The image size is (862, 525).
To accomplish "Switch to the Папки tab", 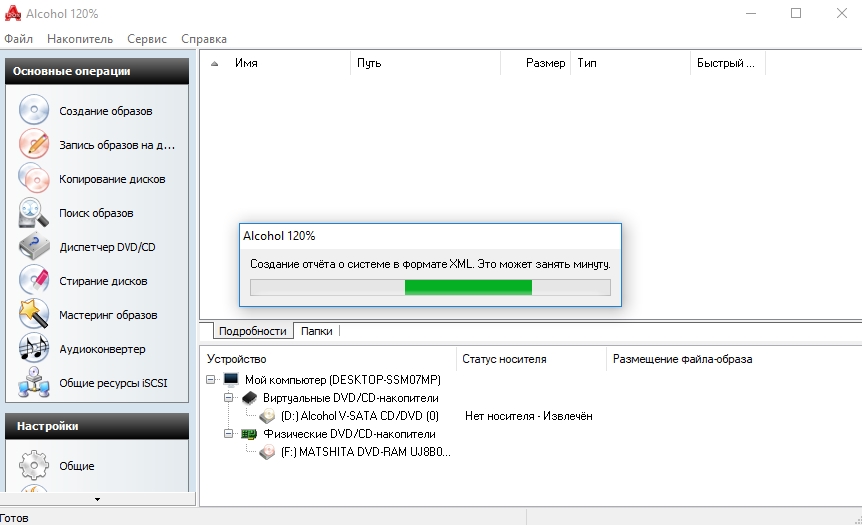I will click(317, 331).
